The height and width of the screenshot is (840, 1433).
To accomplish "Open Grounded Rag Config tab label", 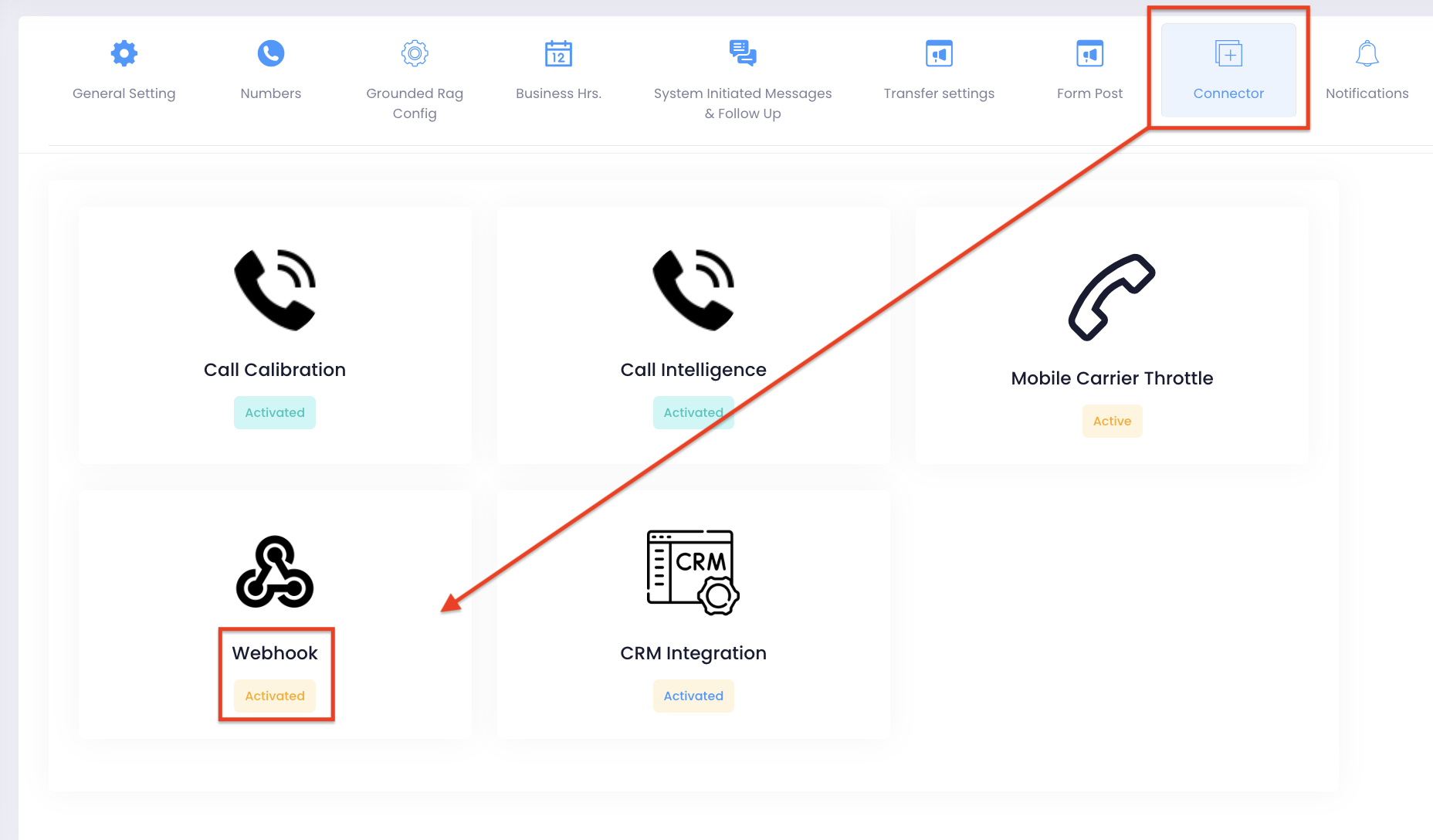I will click(x=415, y=103).
